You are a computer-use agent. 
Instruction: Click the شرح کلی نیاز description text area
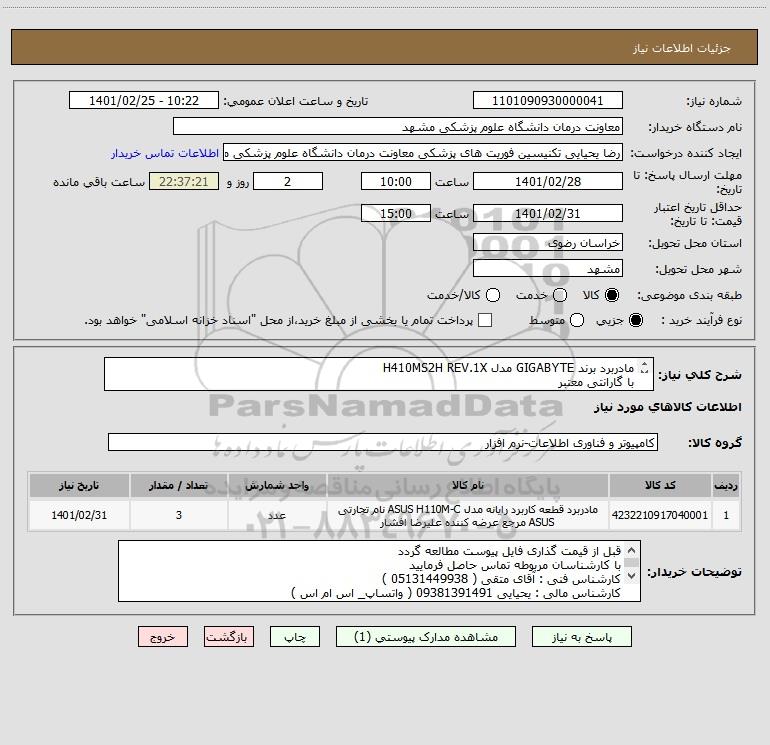pyautogui.click(x=379, y=374)
